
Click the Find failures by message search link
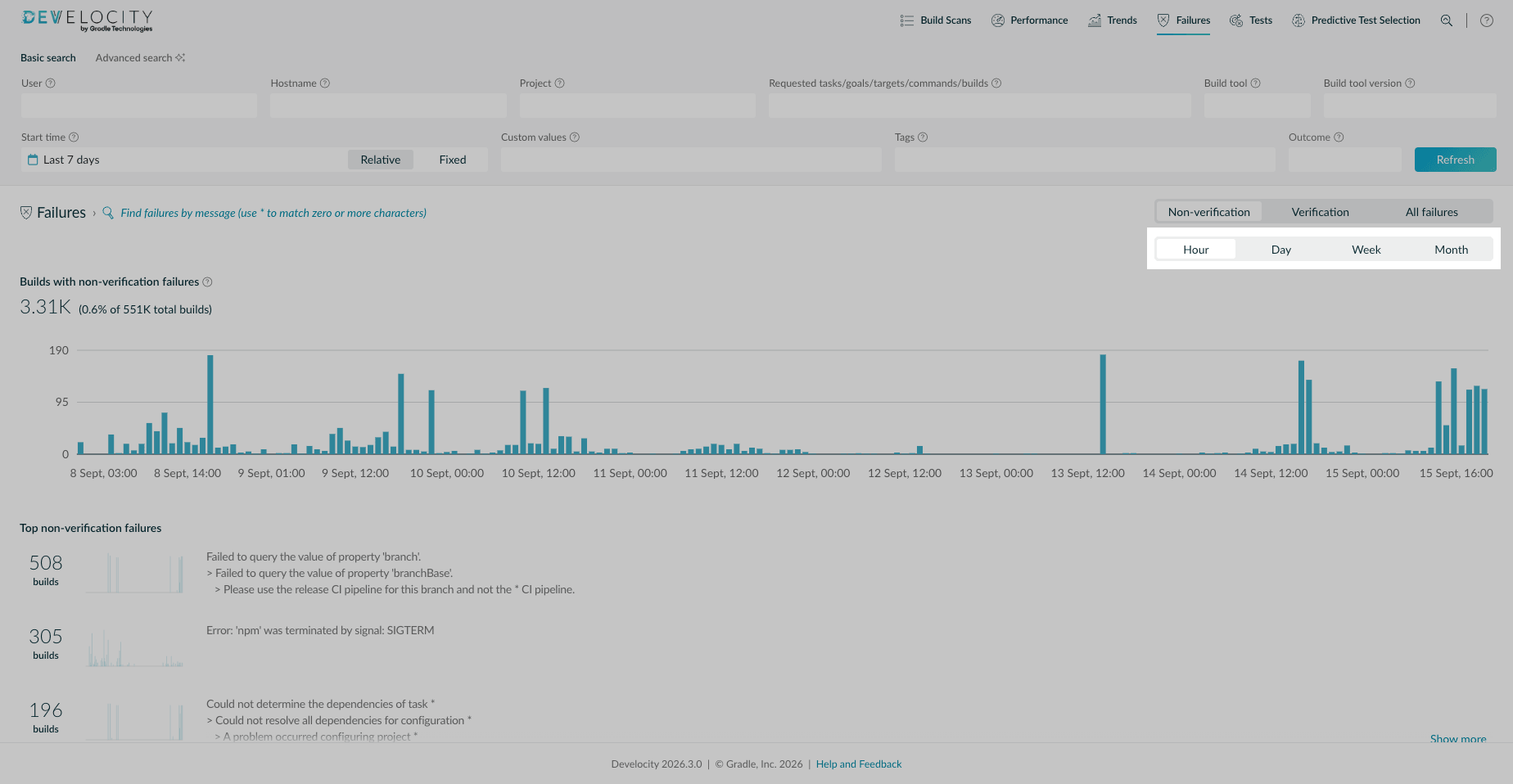pyautogui.click(x=273, y=213)
